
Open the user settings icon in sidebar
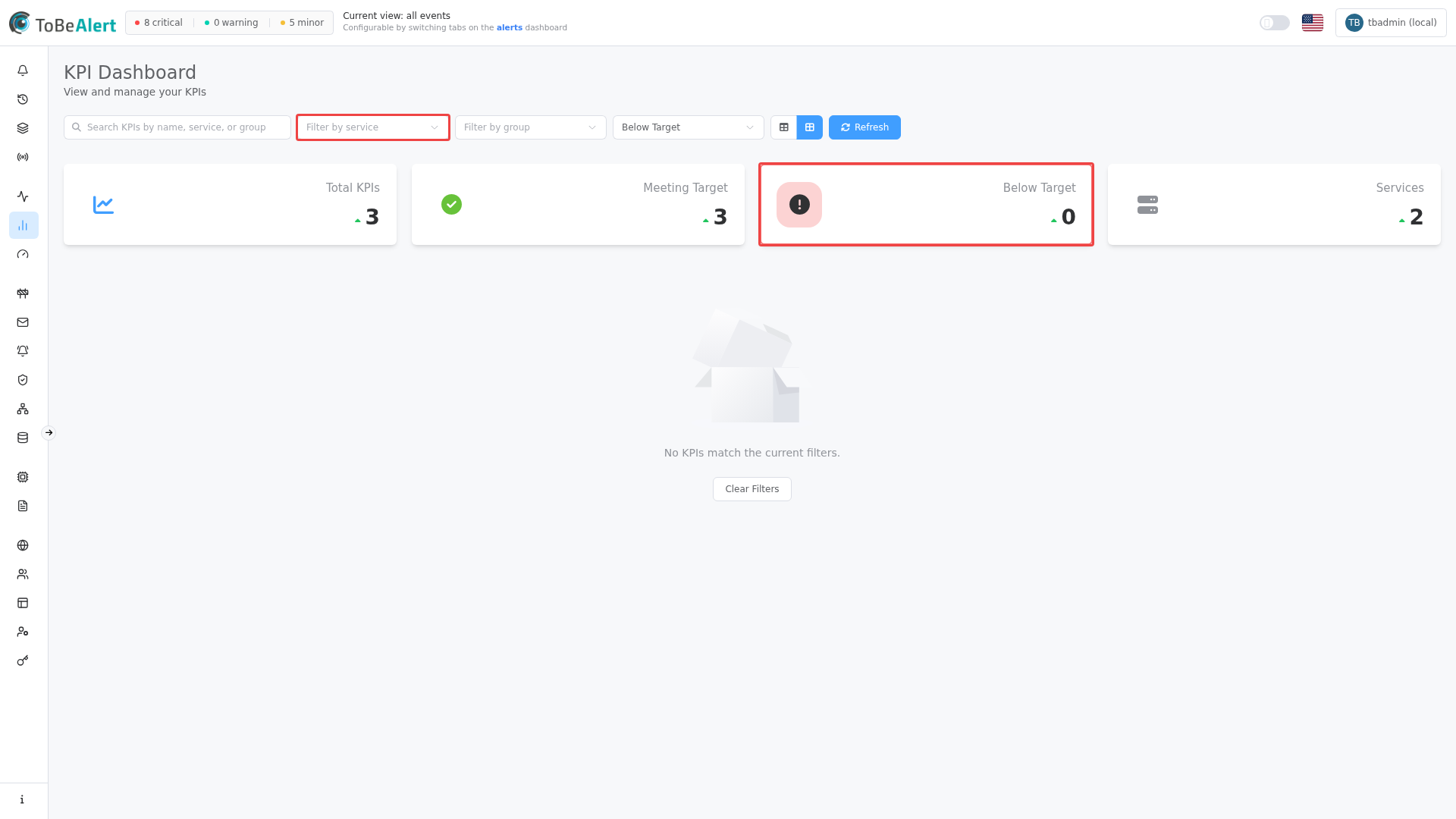coord(23,632)
